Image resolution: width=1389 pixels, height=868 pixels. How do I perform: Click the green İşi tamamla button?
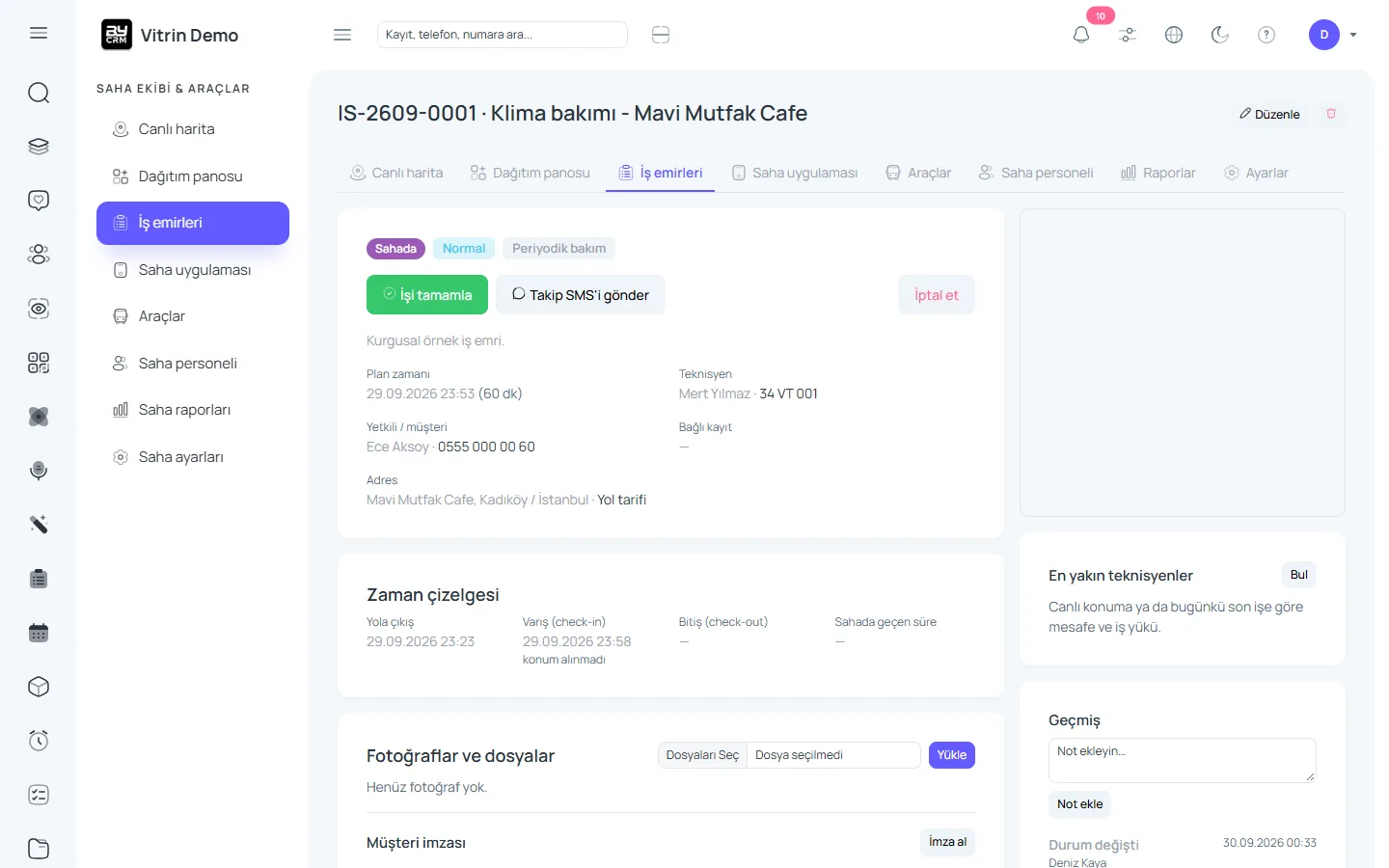coord(427,295)
